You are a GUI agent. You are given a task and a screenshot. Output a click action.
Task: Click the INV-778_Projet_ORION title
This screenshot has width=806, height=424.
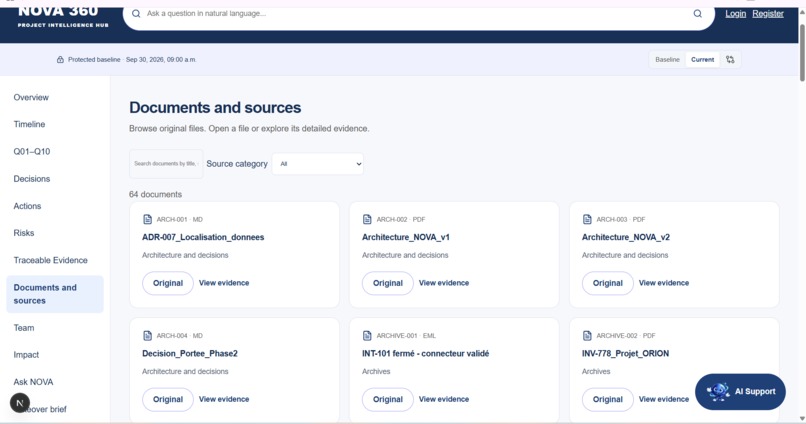[625, 354]
